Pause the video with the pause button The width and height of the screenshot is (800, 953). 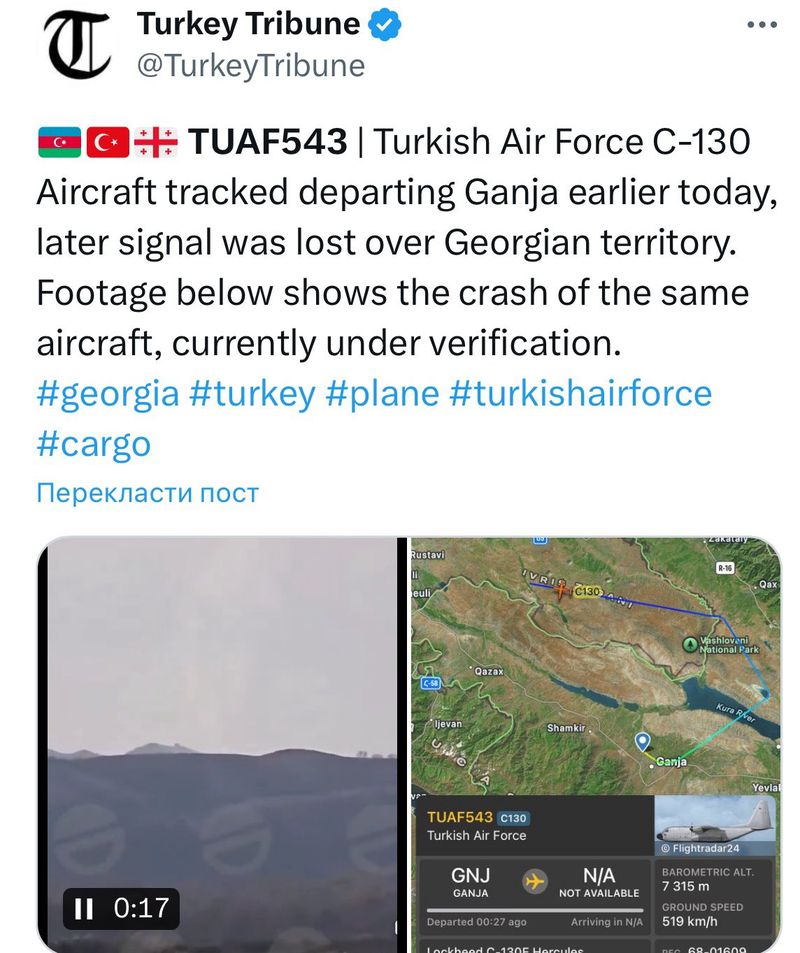(84, 908)
